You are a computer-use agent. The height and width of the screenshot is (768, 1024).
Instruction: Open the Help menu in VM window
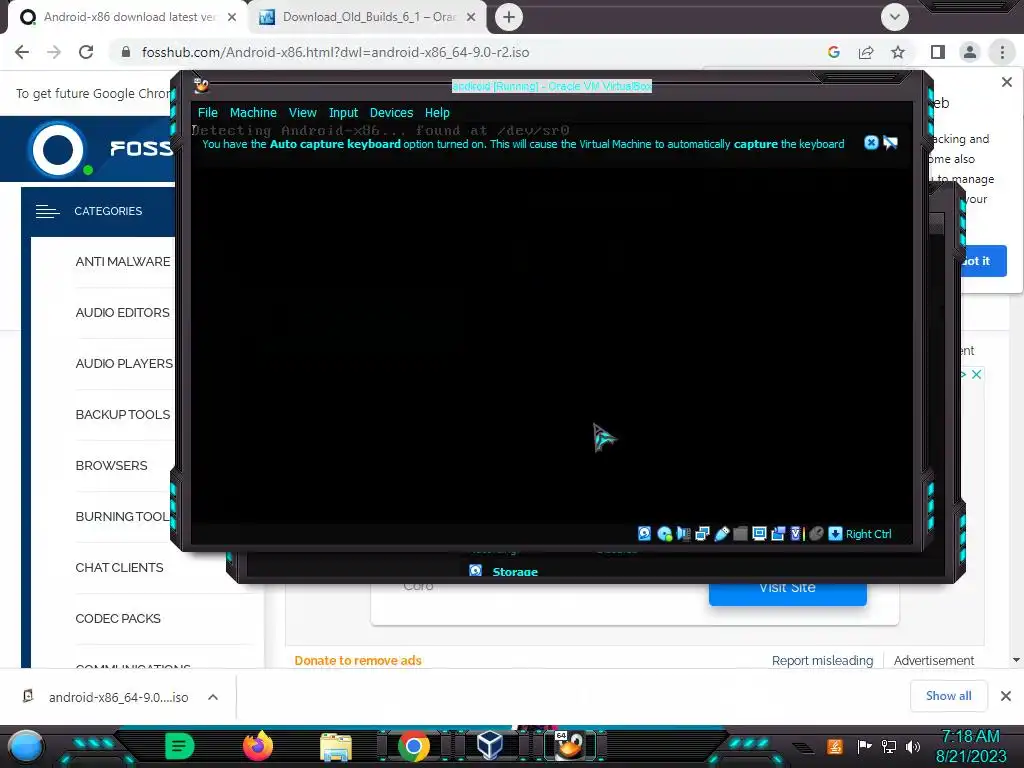click(x=437, y=112)
